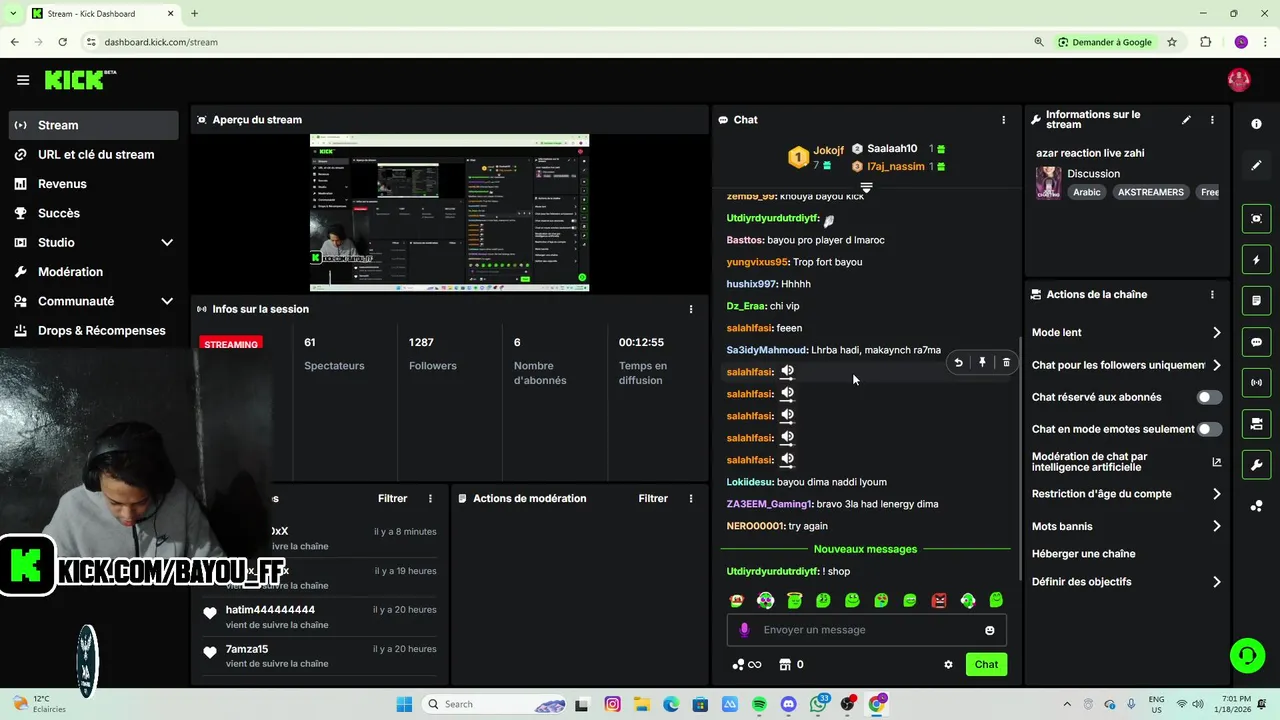Toggle the wrench widget icon in right rail
The width and height of the screenshot is (1280, 720).
(x=1256, y=465)
